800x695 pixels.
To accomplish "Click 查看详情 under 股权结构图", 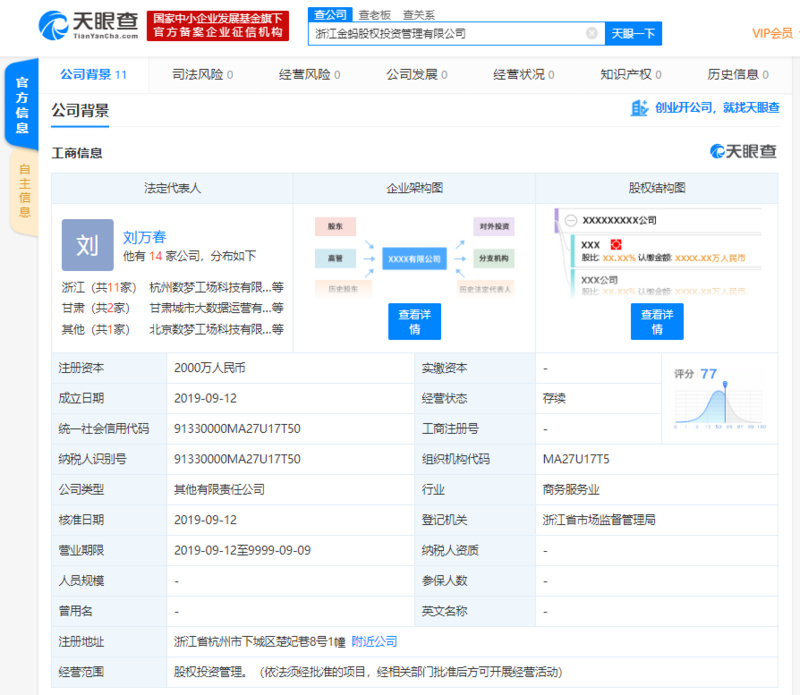I will (656, 321).
